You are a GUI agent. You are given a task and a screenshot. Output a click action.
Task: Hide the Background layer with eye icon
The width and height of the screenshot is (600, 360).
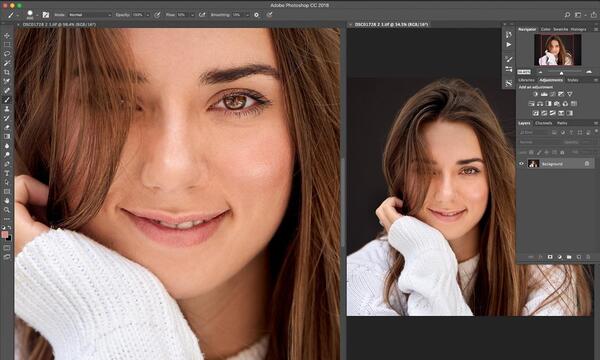point(521,164)
